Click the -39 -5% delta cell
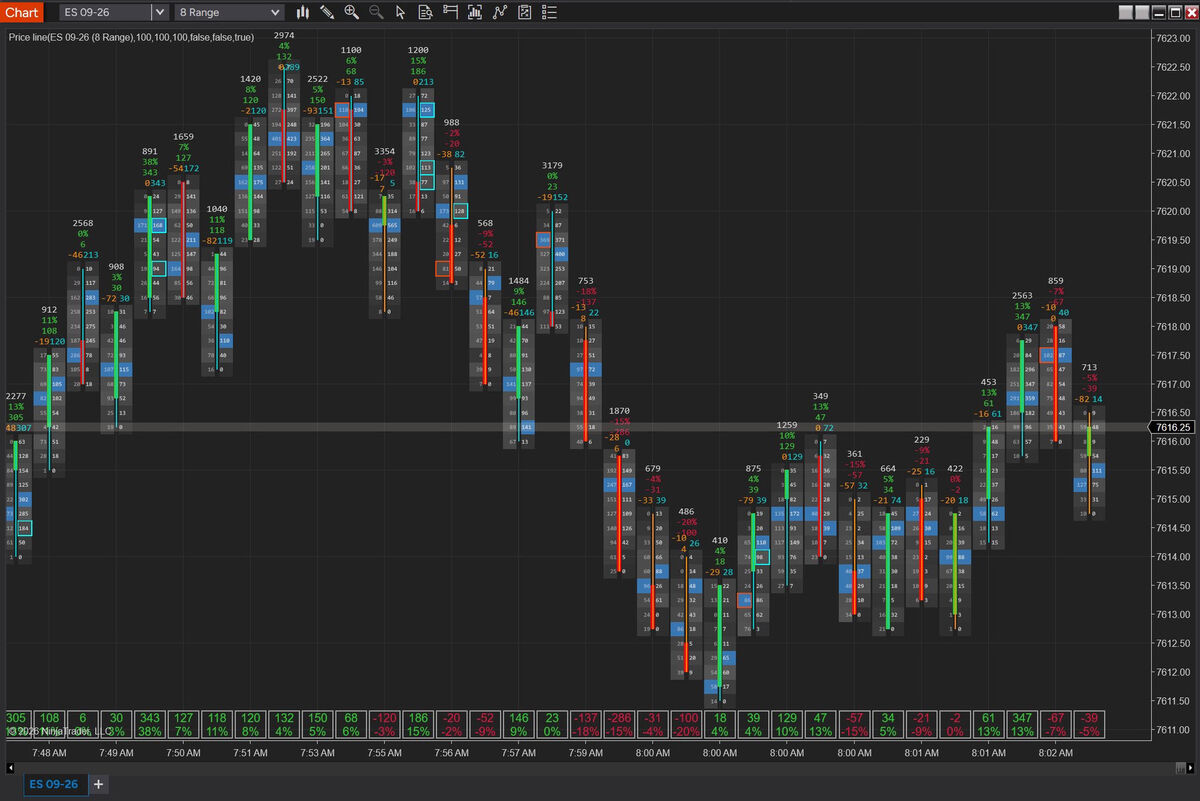Screen dimensions: 1200x801 [x=1089, y=724]
